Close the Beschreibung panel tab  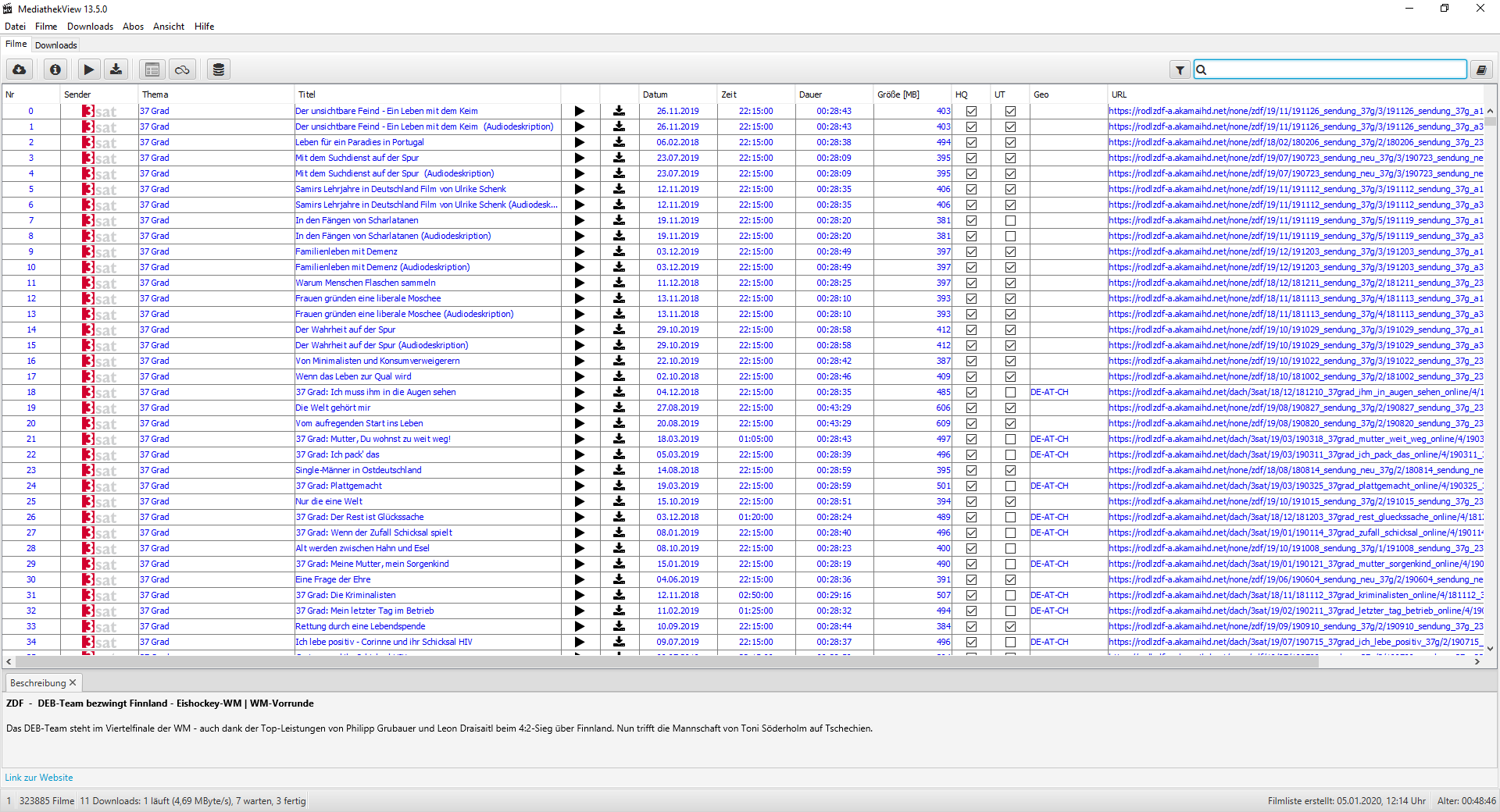(73, 682)
